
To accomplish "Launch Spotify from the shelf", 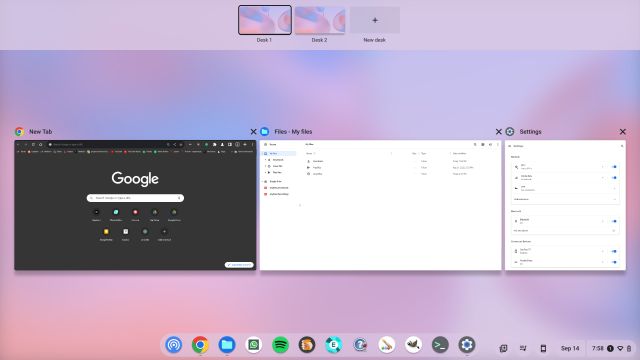I will tap(280, 345).
